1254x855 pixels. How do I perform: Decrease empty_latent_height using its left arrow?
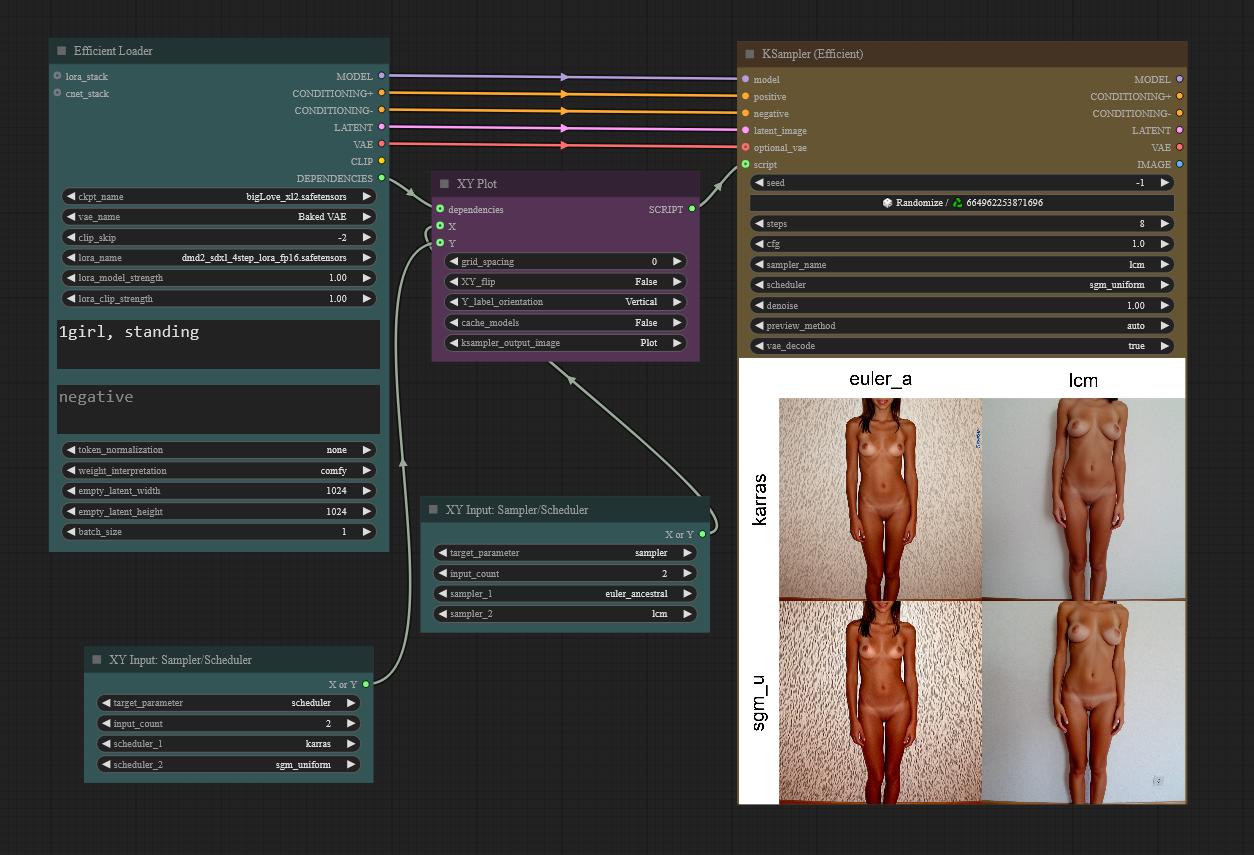point(70,512)
